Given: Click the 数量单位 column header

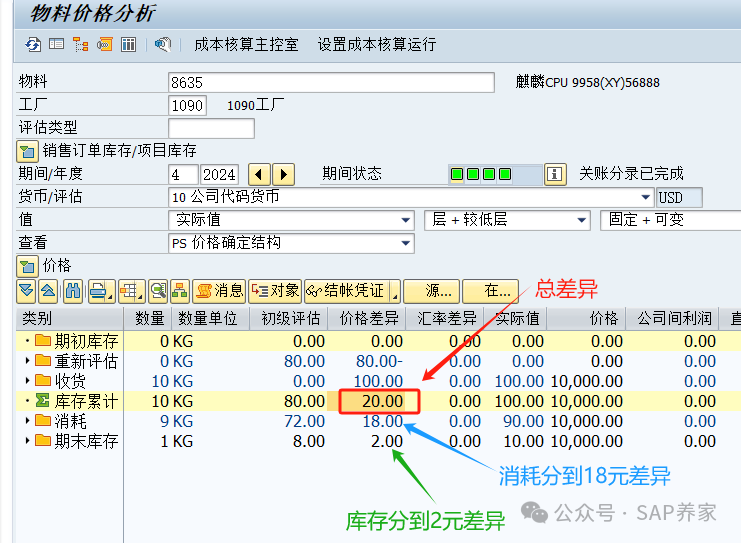Looking at the screenshot, I should coord(210,318).
